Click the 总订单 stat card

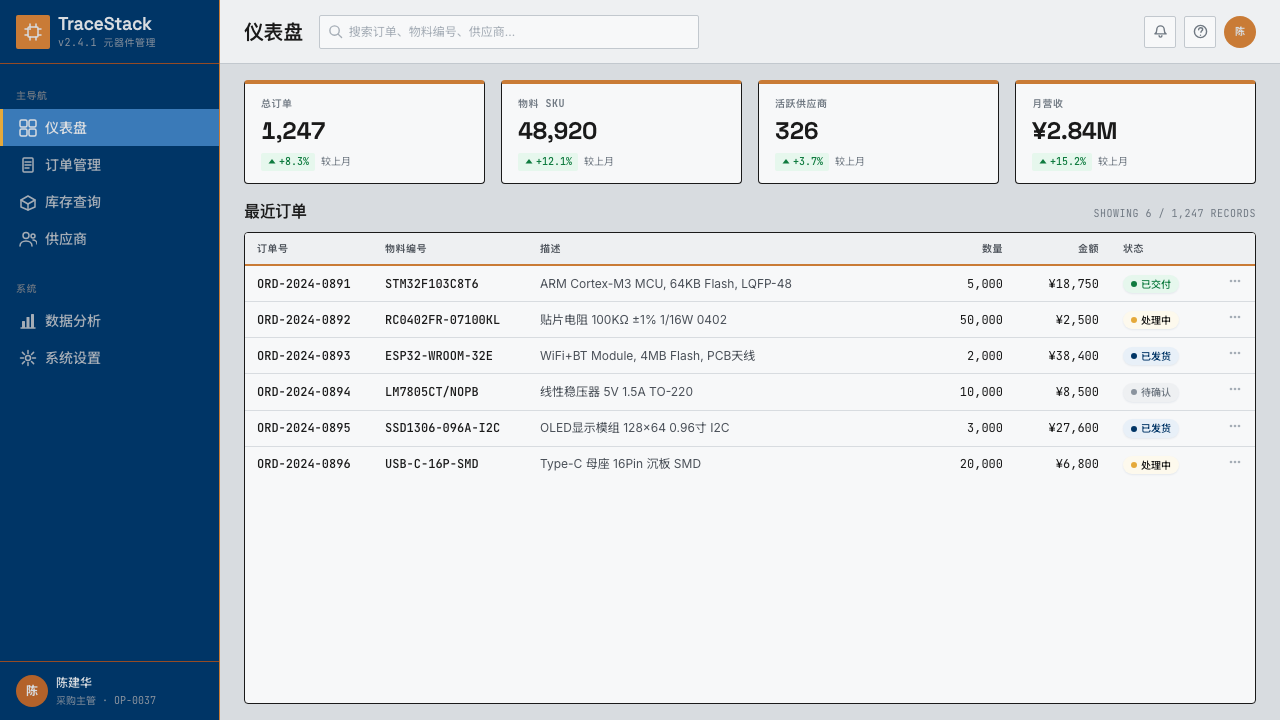(364, 132)
